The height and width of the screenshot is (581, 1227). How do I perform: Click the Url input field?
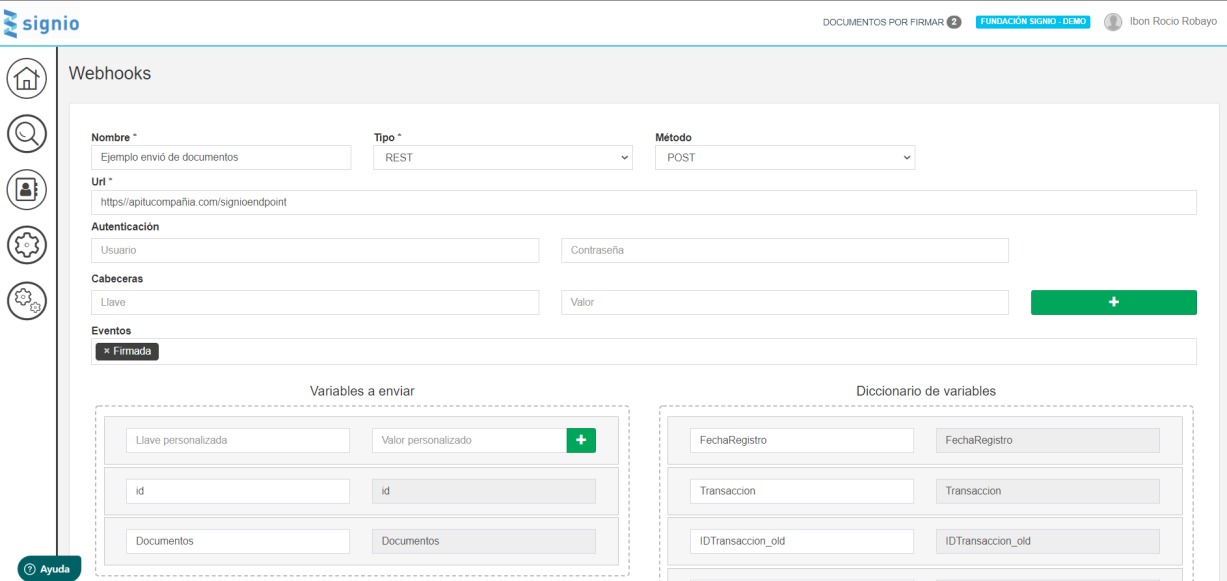(644, 202)
